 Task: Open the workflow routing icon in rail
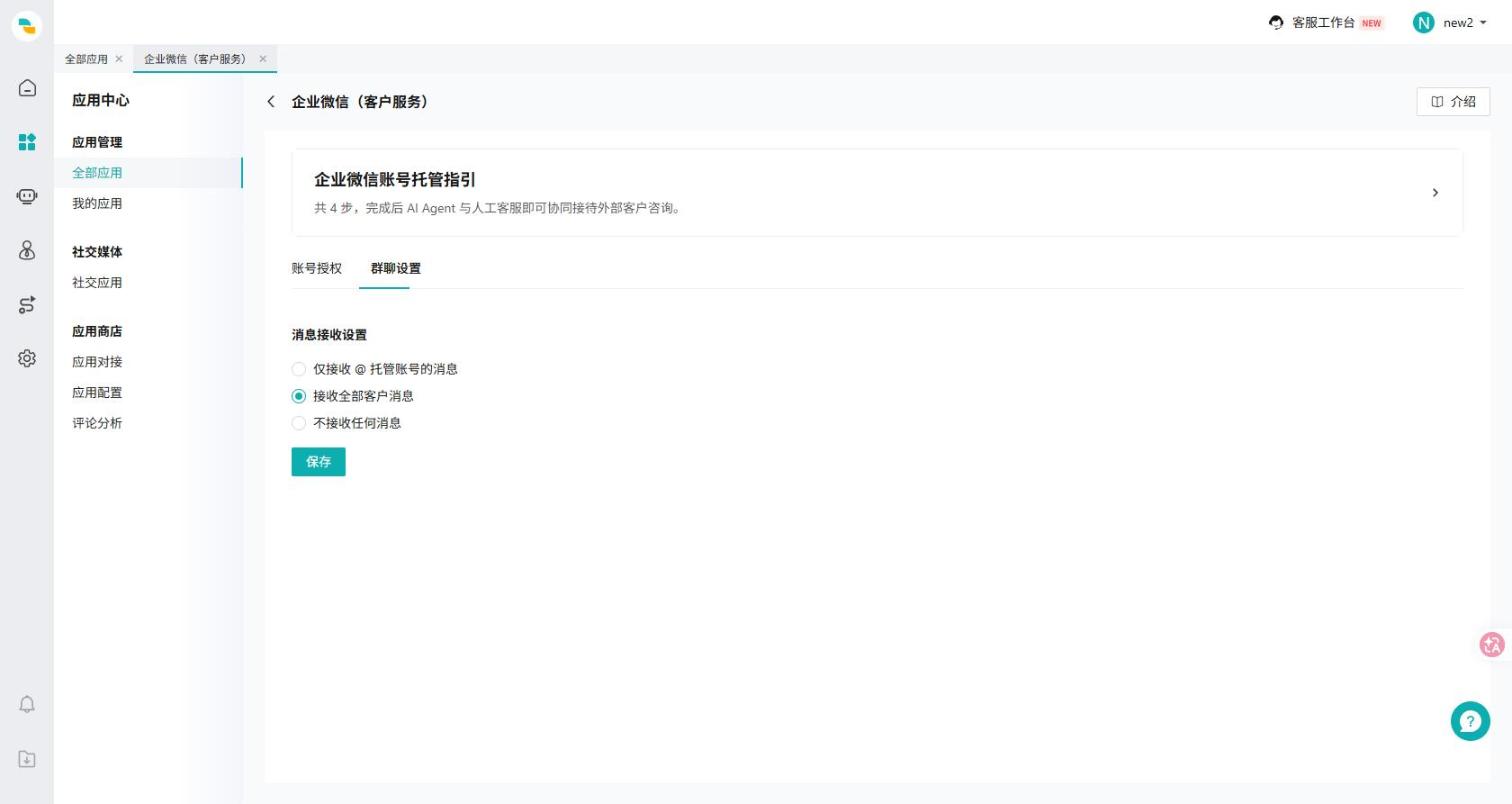(x=27, y=304)
